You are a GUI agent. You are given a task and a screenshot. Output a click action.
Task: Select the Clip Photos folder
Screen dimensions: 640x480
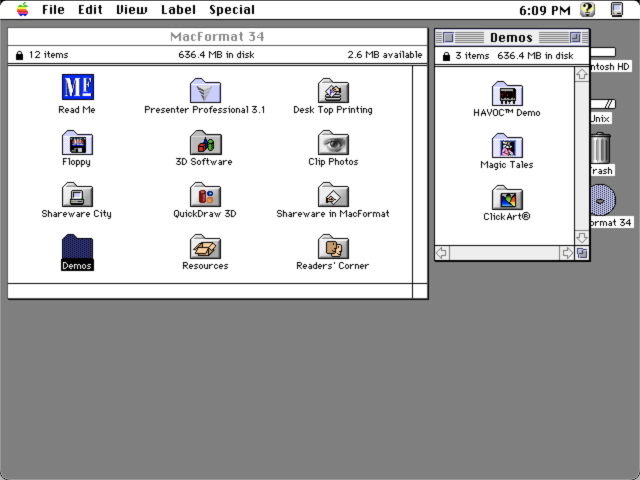click(333, 142)
